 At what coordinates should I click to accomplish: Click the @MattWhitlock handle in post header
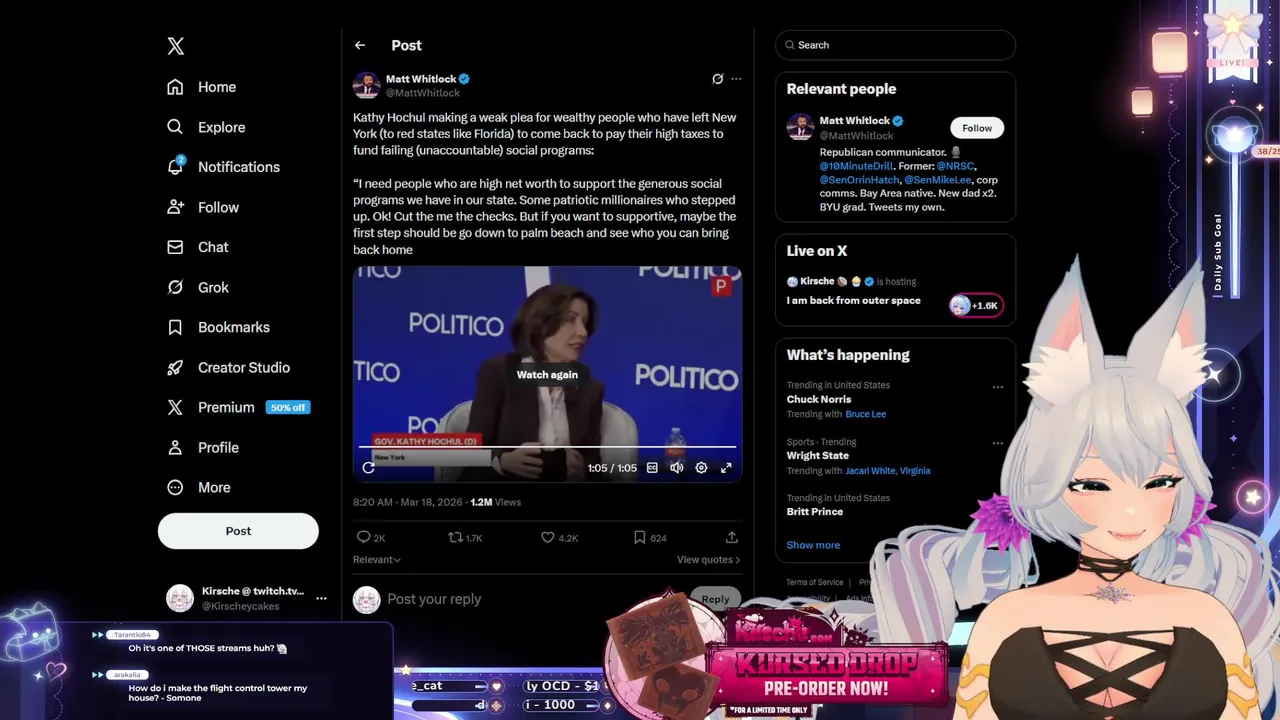pyautogui.click(x=423, y=93)
